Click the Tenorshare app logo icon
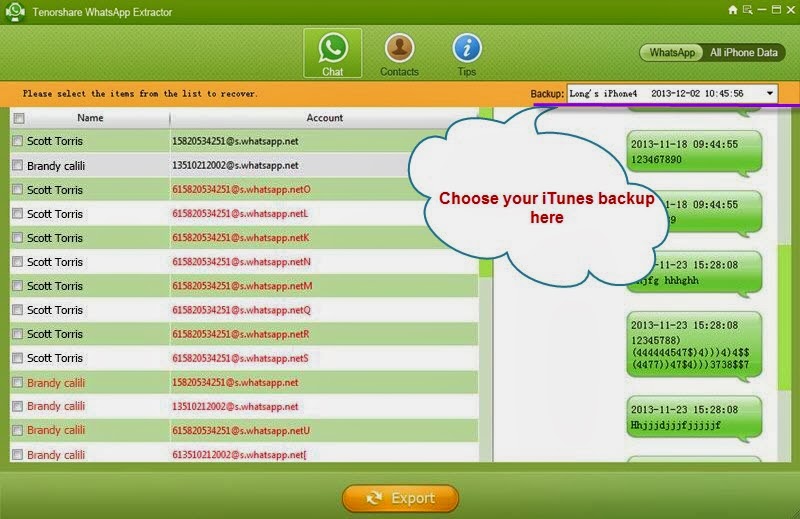800x519 pixels. [x=15, y=12]
